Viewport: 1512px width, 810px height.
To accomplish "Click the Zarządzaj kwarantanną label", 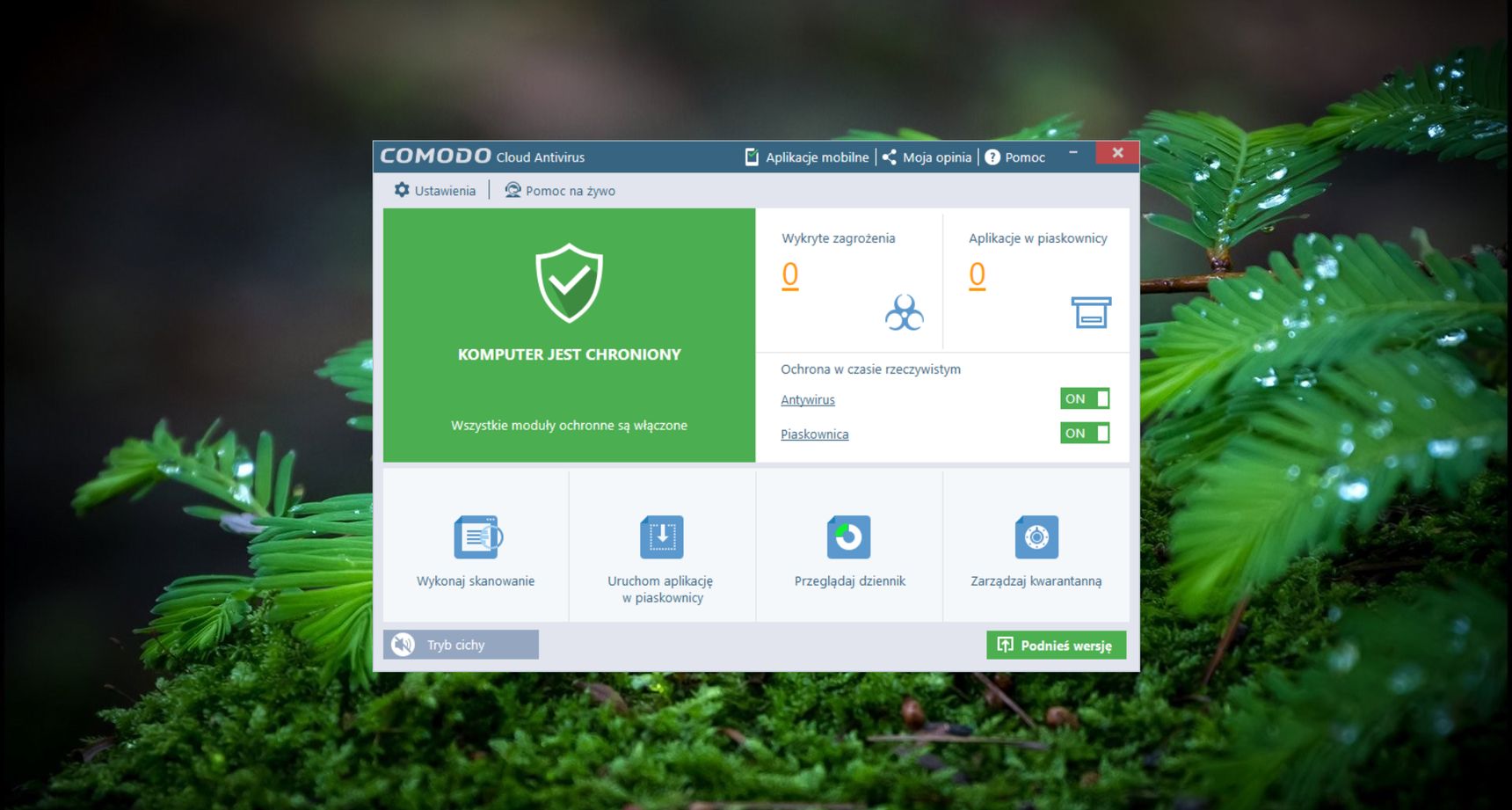I will [x=1036, y=580].
